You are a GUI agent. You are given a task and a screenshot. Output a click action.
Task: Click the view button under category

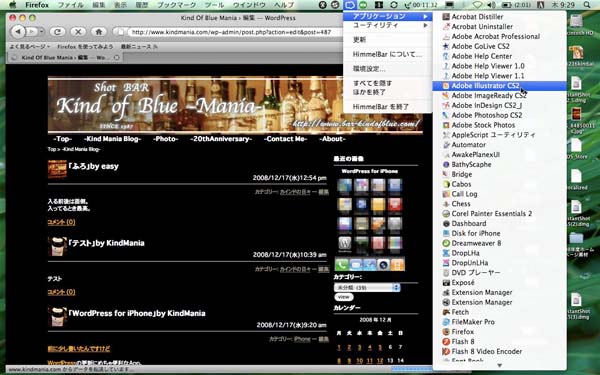344,297
